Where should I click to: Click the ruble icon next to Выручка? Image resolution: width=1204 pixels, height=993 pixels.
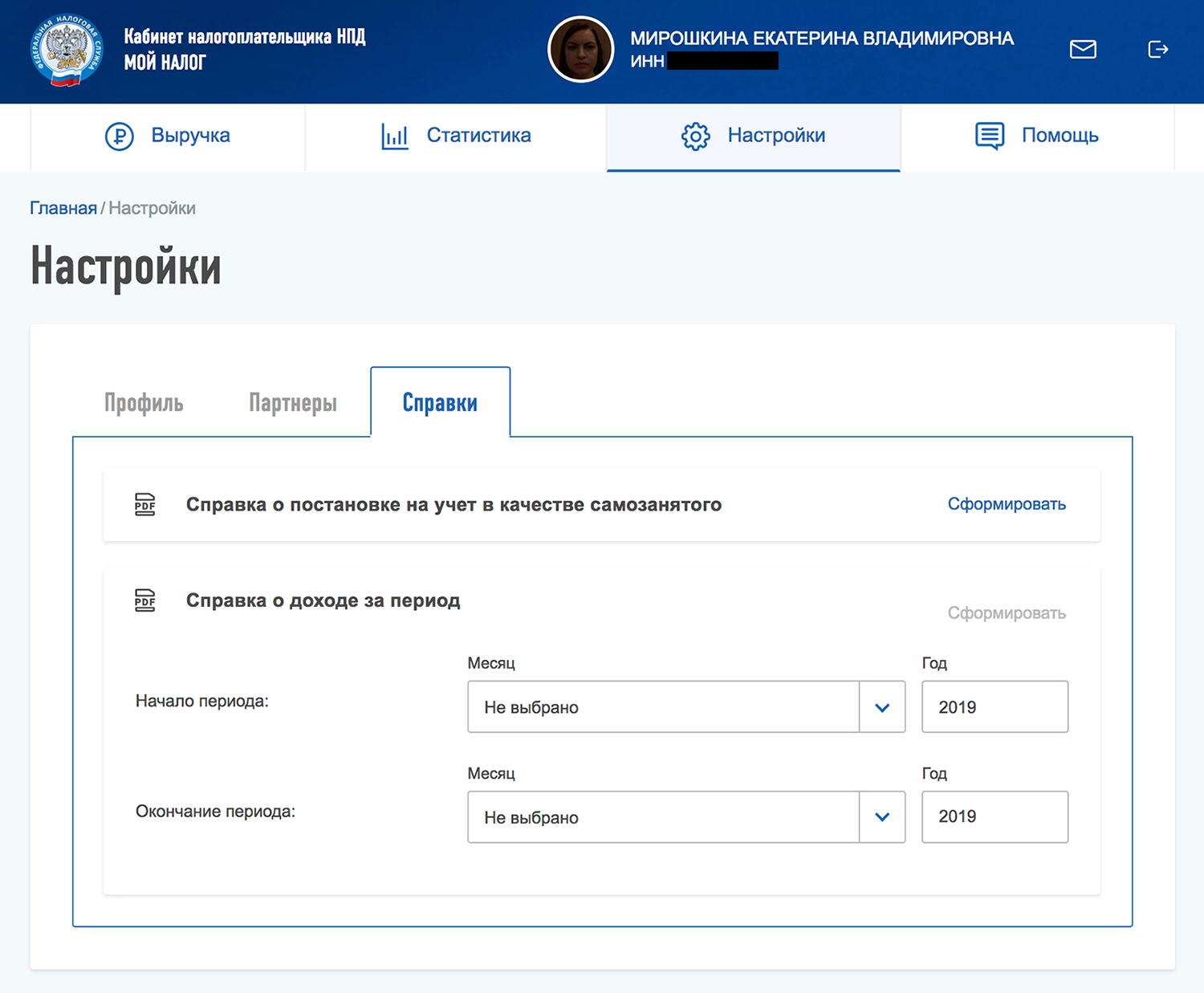[x=120, y=136]
